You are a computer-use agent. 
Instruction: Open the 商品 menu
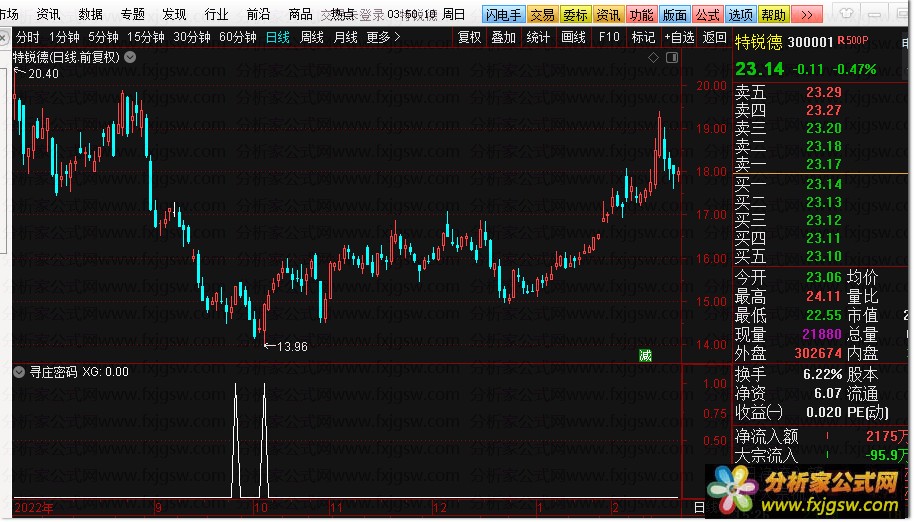(x=301, y=14)
